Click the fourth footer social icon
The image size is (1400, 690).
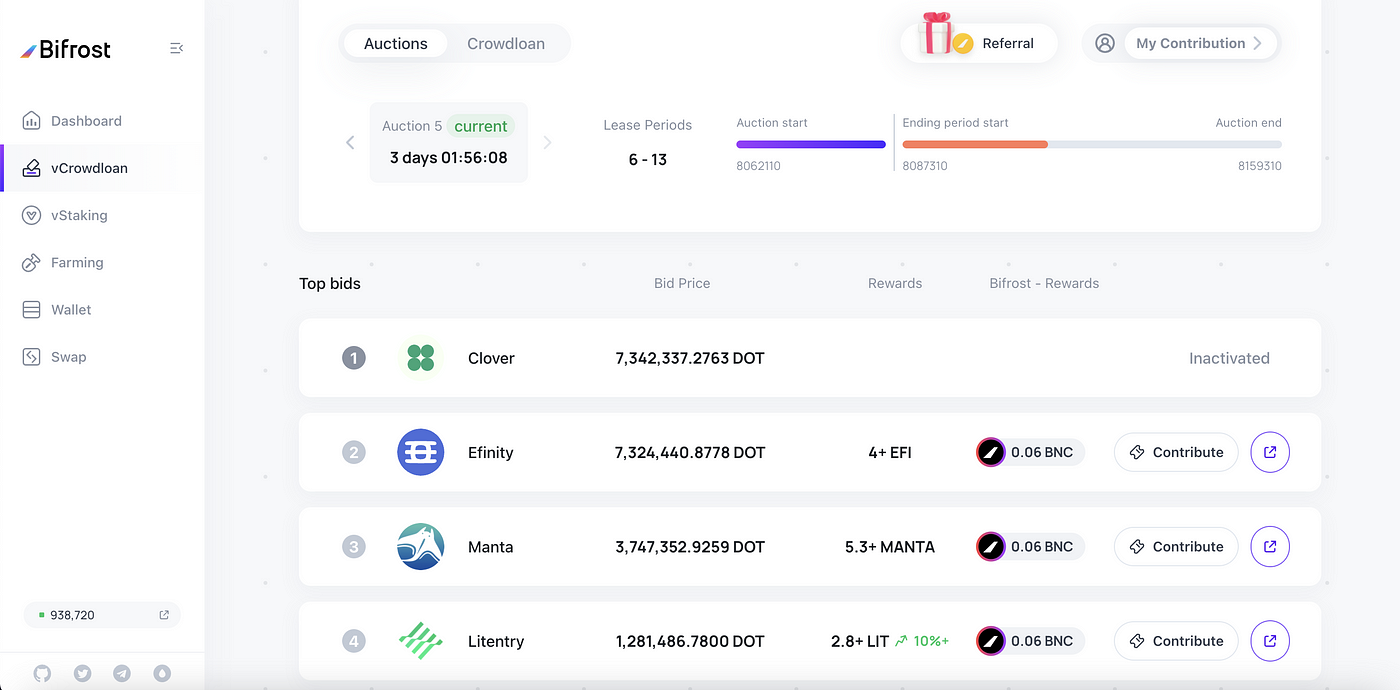point(162,673)
